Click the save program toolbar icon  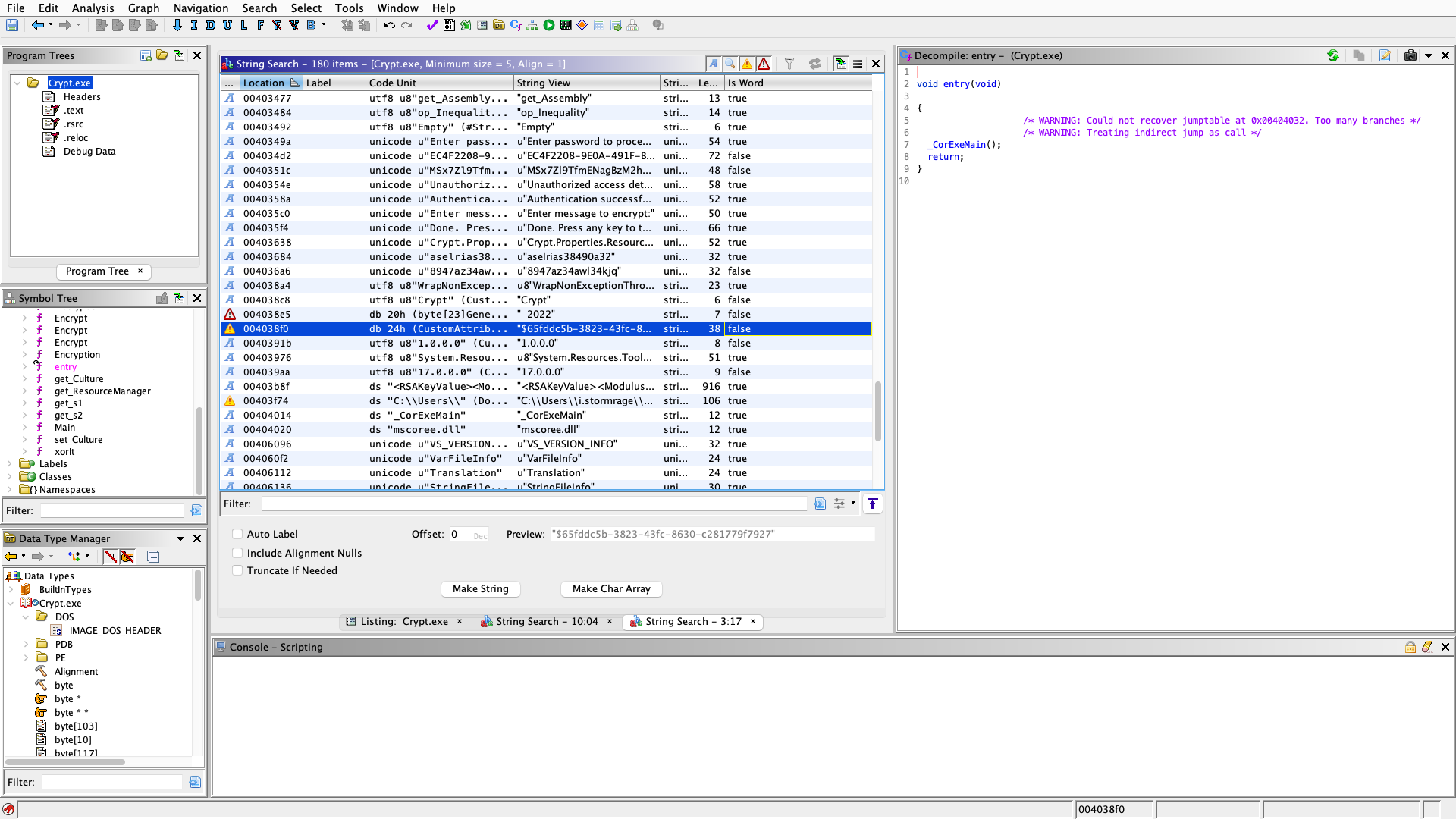click(12, 25)
